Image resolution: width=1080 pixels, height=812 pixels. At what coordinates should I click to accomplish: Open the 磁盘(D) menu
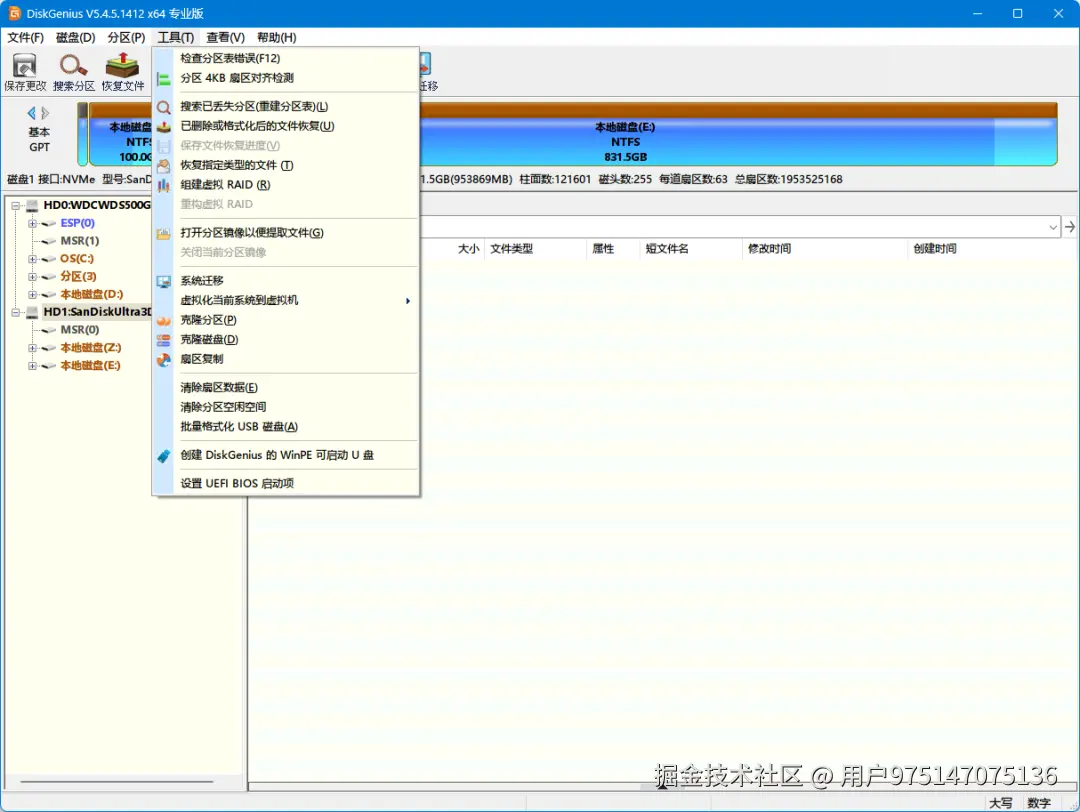pyautogui.click(x=76, y=37)
